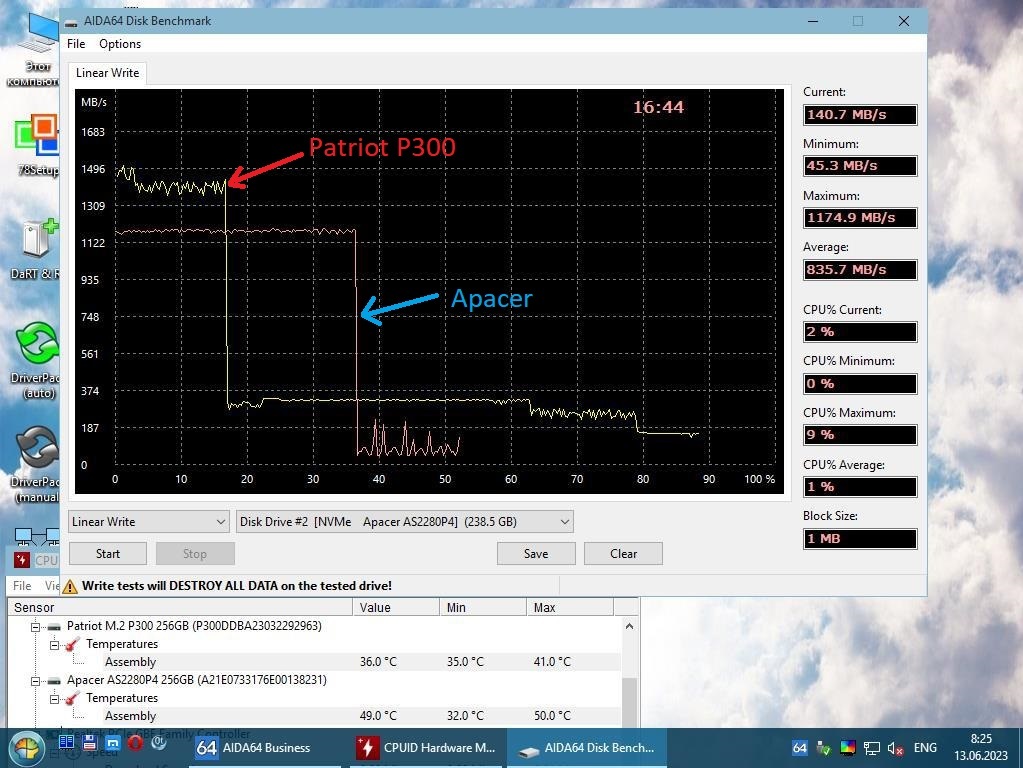1023x768 pixels.
Task: Click the Value column header
Action: pyautogui.click(x=396, y=607)
